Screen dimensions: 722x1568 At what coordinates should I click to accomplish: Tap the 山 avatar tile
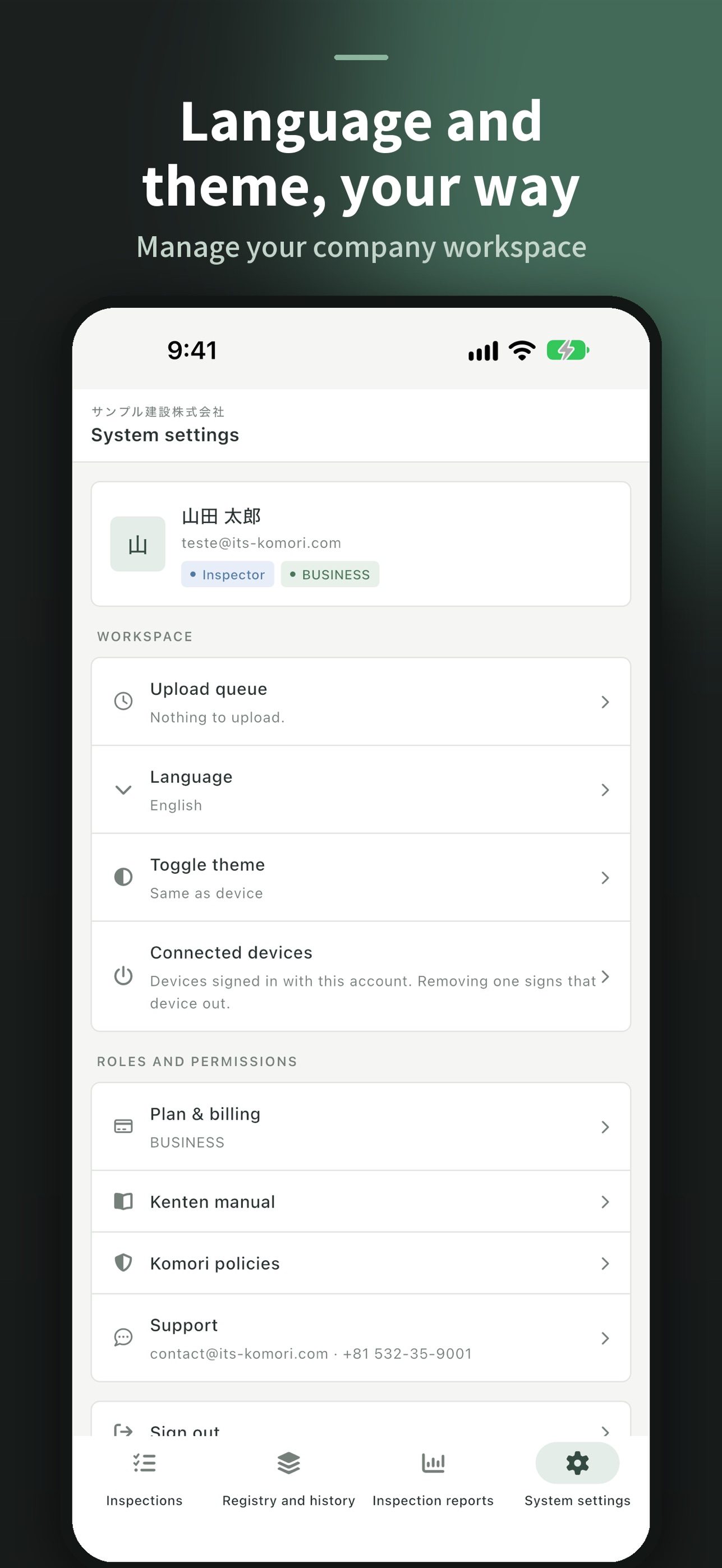pyautogui.click(x=137, y=544)
